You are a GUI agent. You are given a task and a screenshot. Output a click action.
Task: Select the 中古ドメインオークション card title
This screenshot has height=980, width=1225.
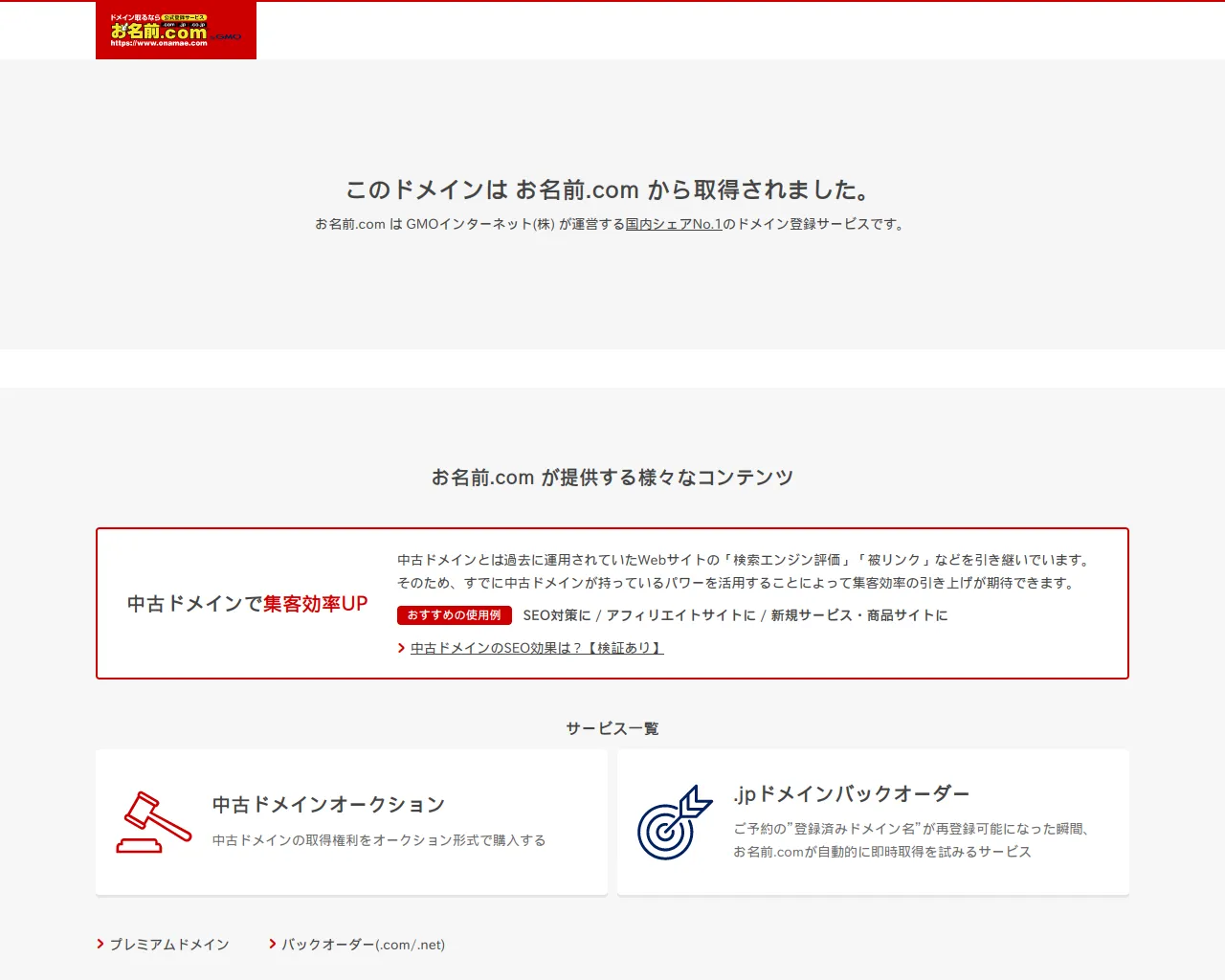tap(328, 805)
